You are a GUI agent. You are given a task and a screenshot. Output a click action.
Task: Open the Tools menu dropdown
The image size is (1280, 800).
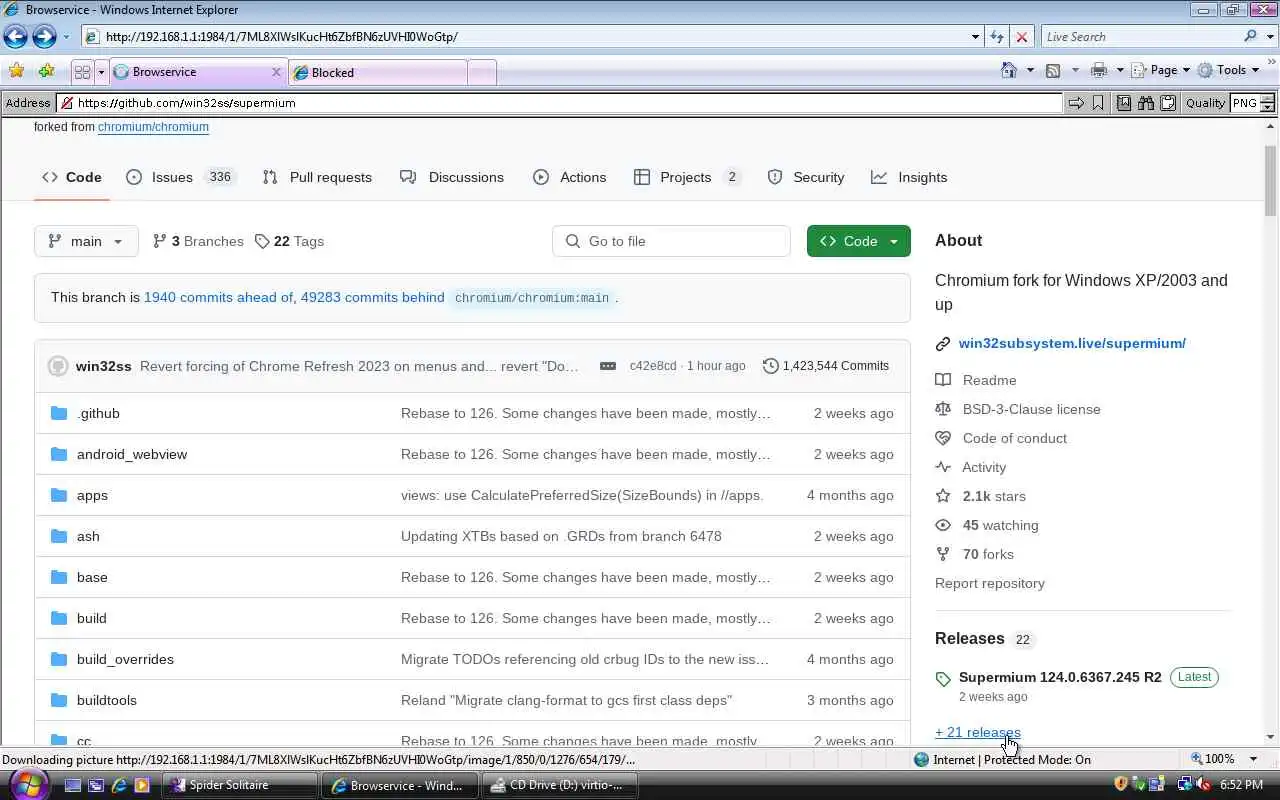click(x=1228, y=70)
